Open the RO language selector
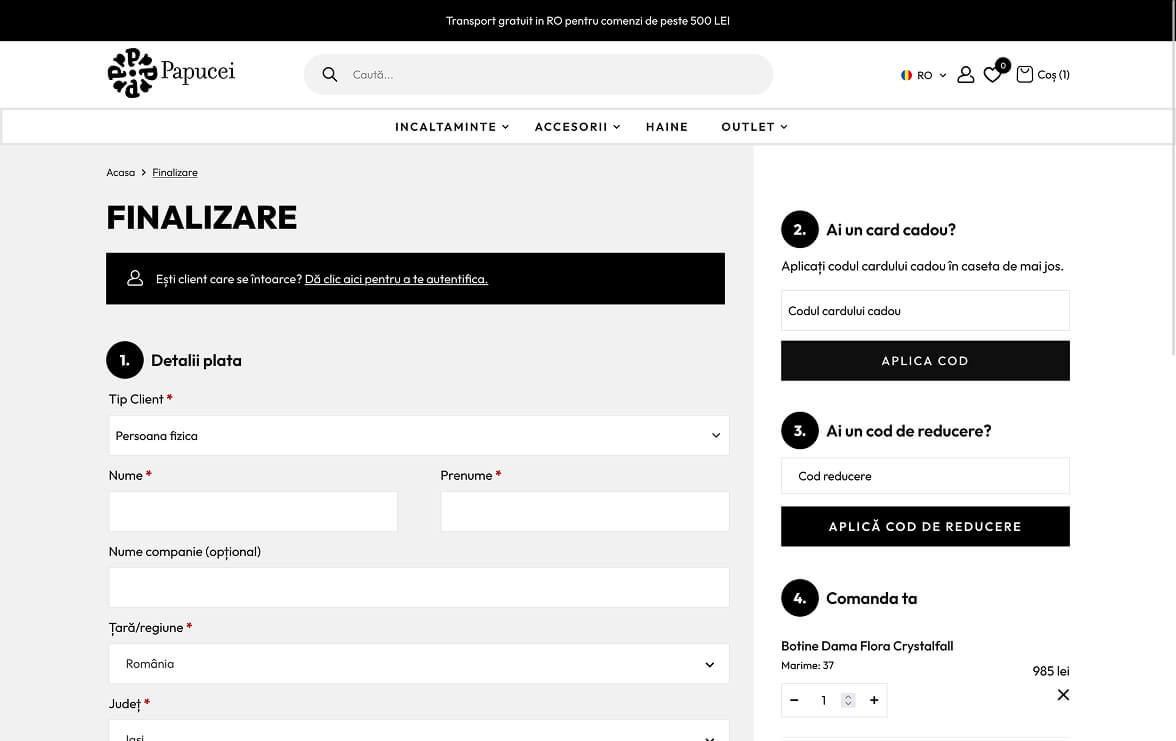 [923, 75]
